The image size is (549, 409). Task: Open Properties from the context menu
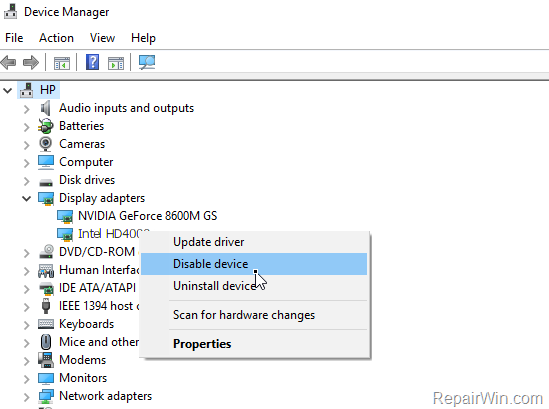[x=202, y=344]
